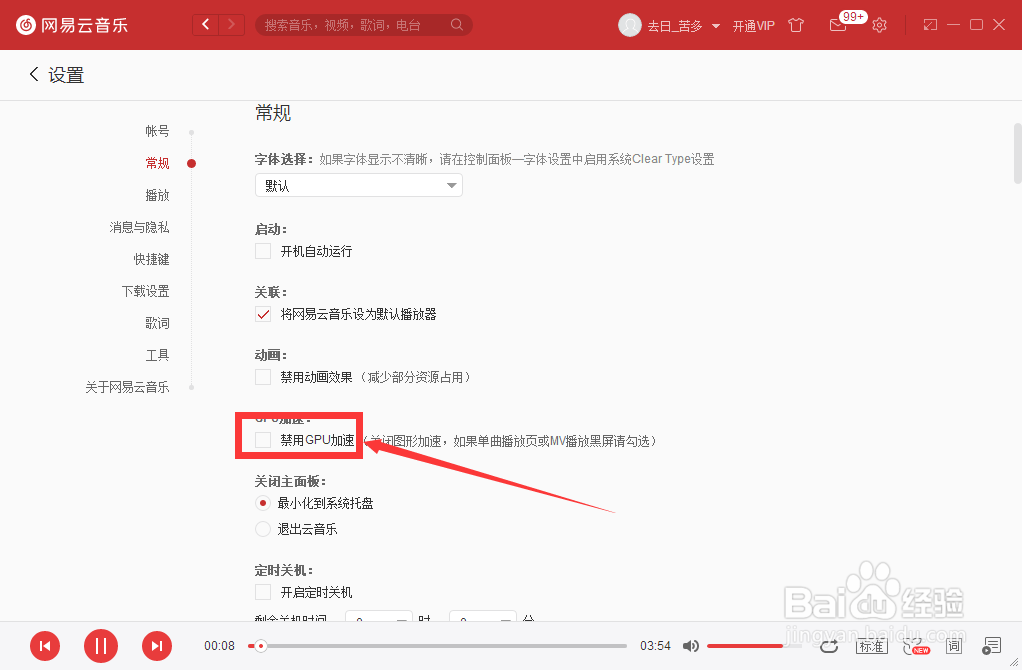Go to 播放 settings section
Viewport: 1022px width, 670px height.
point(157,195)
